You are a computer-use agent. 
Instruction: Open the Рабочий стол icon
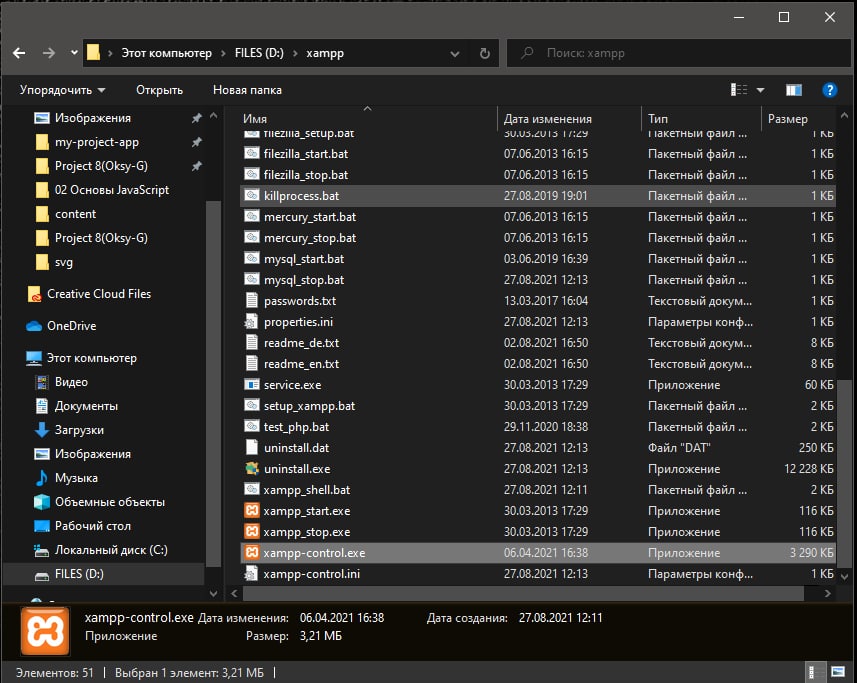[42, 526]
